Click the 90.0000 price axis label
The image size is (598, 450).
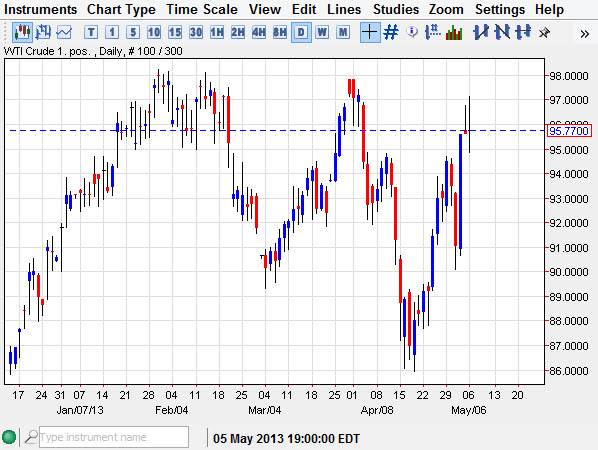[568, 272]
